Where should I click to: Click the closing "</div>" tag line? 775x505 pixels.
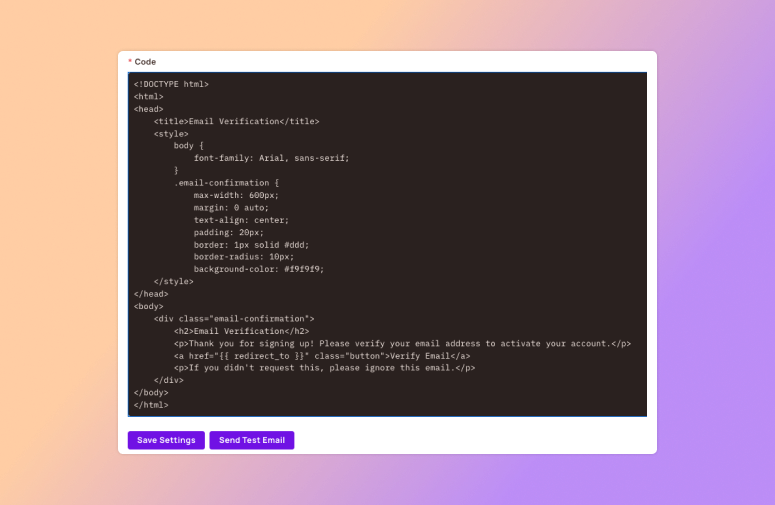click(x=169, y=380)
